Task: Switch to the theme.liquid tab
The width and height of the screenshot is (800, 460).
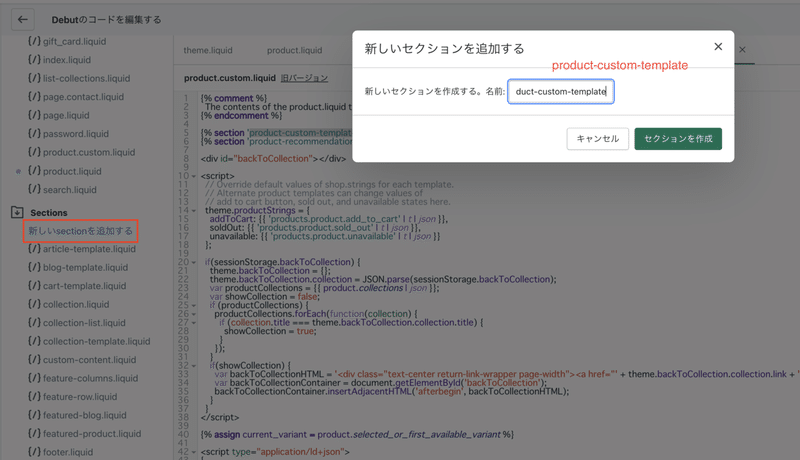Action: pos(208,50)
